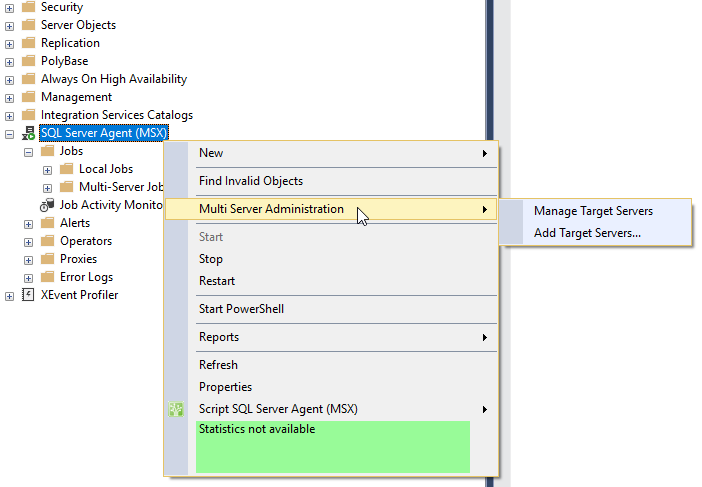Screen dimensions: 702x487
Task: Open the New submenu arrow
Action: 484,154
